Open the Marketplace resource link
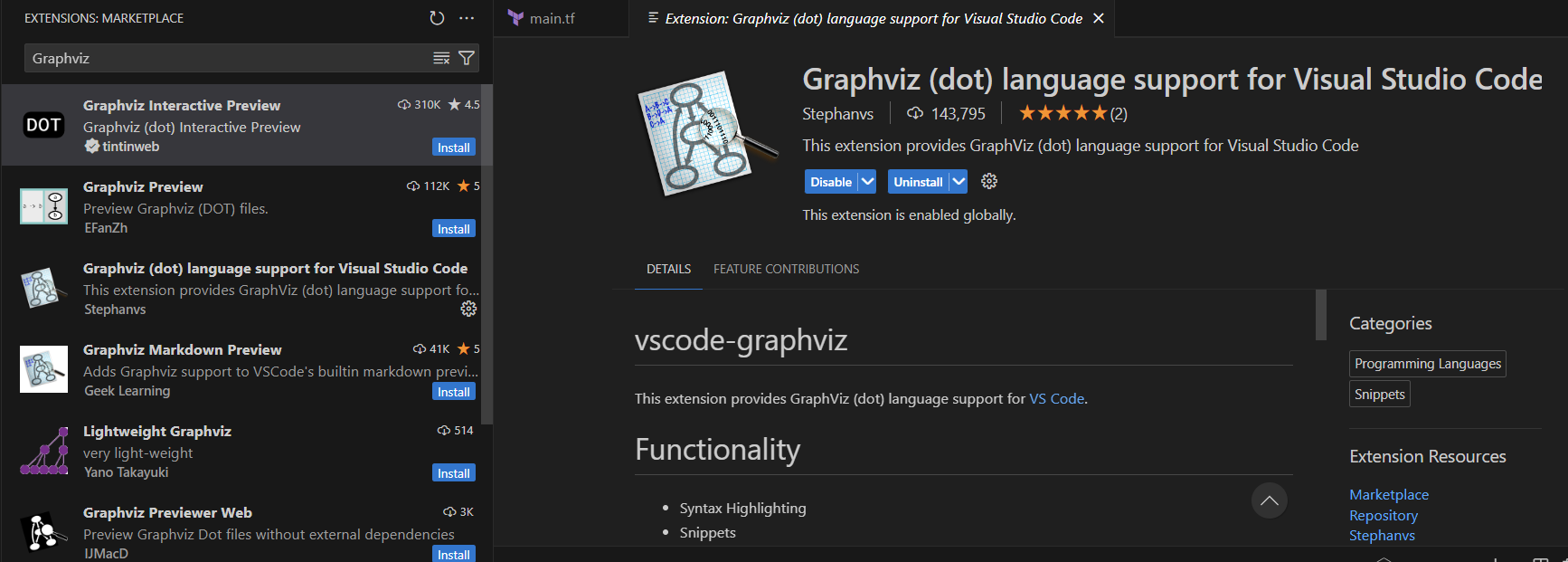The image size is (1568, 562). tap(1389, 494)
